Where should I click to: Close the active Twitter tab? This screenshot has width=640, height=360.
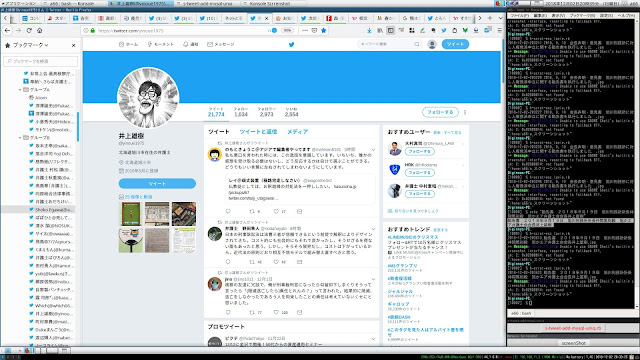click(x=267, y=18)
